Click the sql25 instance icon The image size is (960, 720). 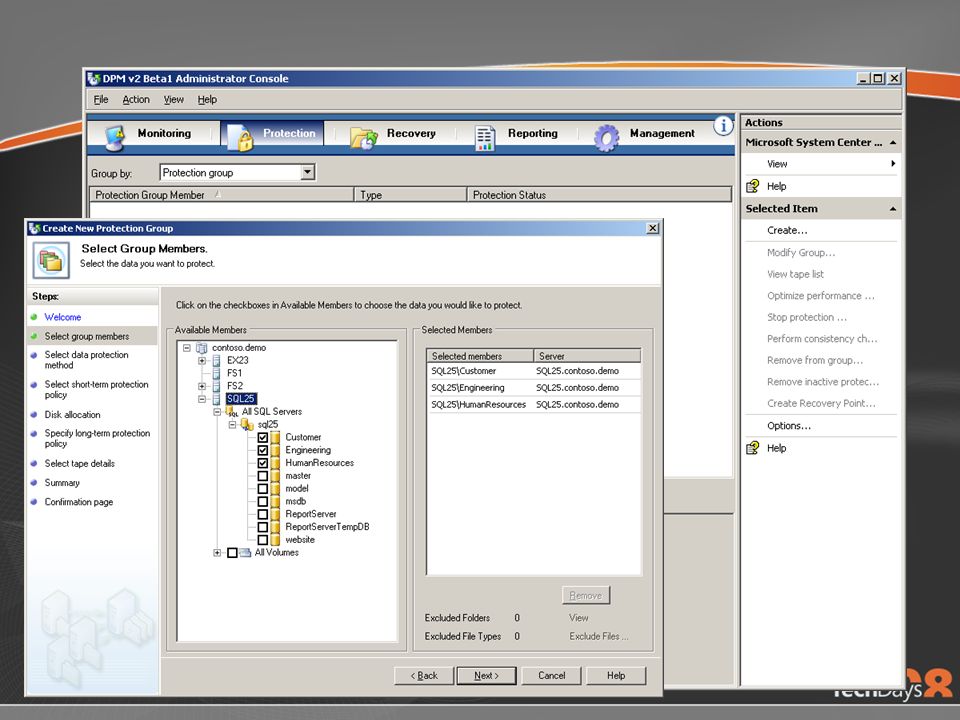coord(247,425)
